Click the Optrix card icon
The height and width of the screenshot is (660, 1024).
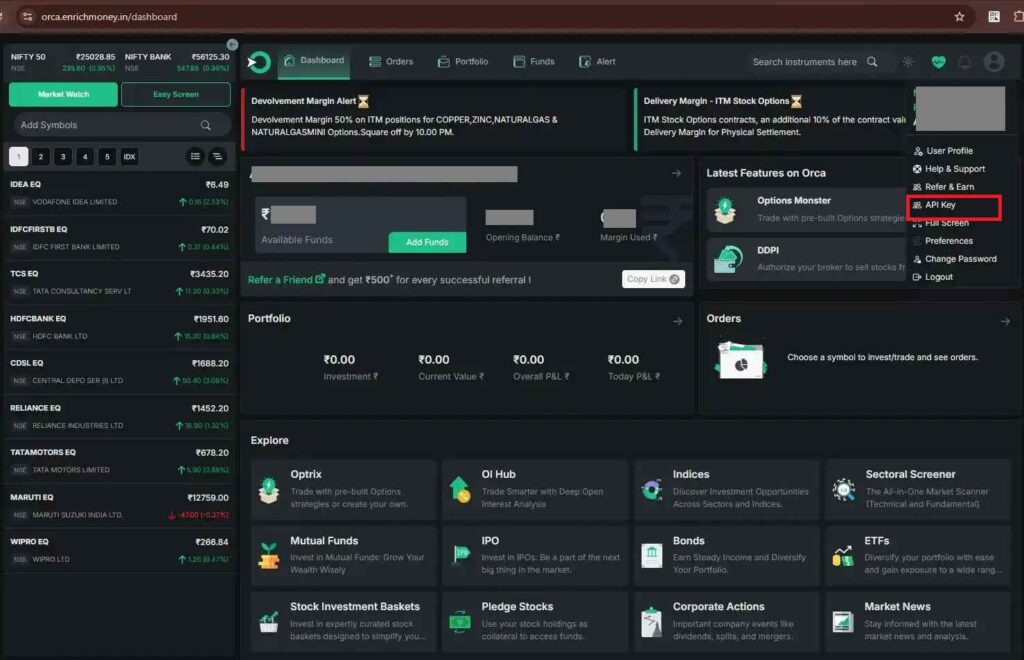(x=268, y=490)
